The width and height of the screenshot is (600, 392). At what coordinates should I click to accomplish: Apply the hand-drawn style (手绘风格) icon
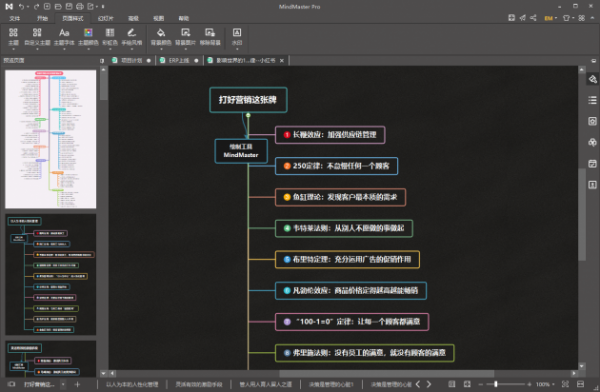pos(132,37)
